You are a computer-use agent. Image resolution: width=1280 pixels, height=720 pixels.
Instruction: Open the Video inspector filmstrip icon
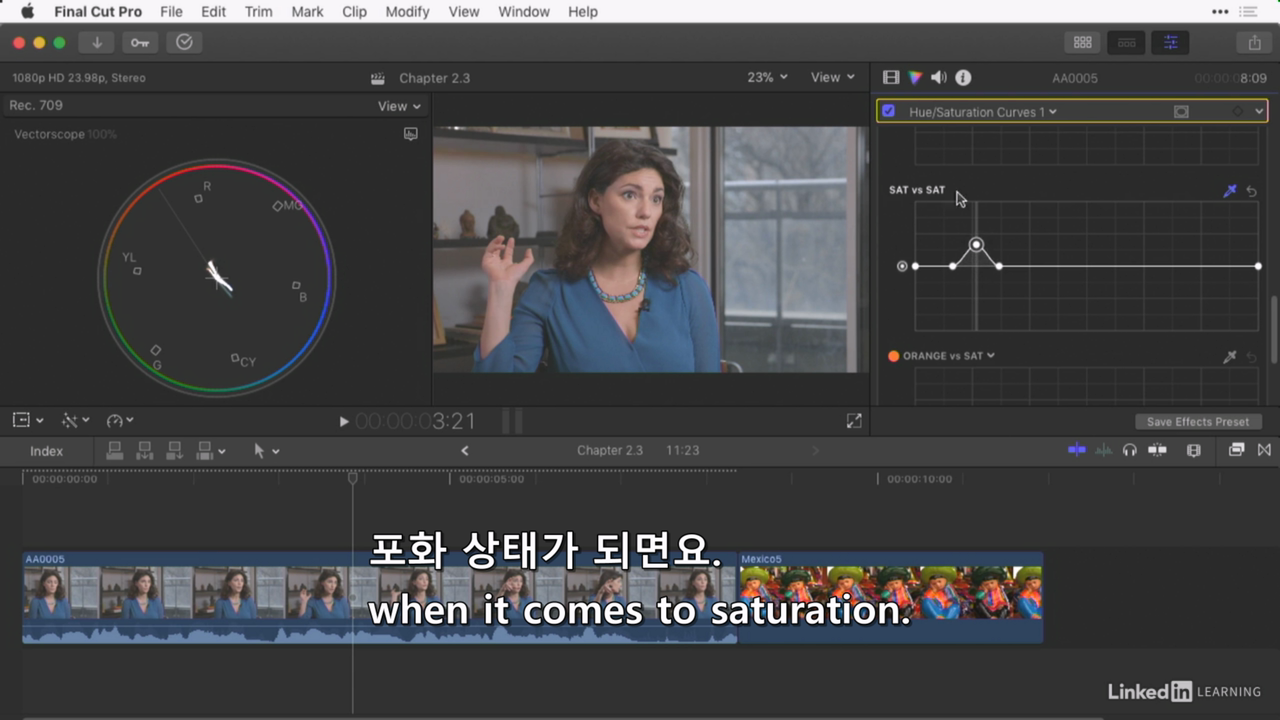[891, 77]
